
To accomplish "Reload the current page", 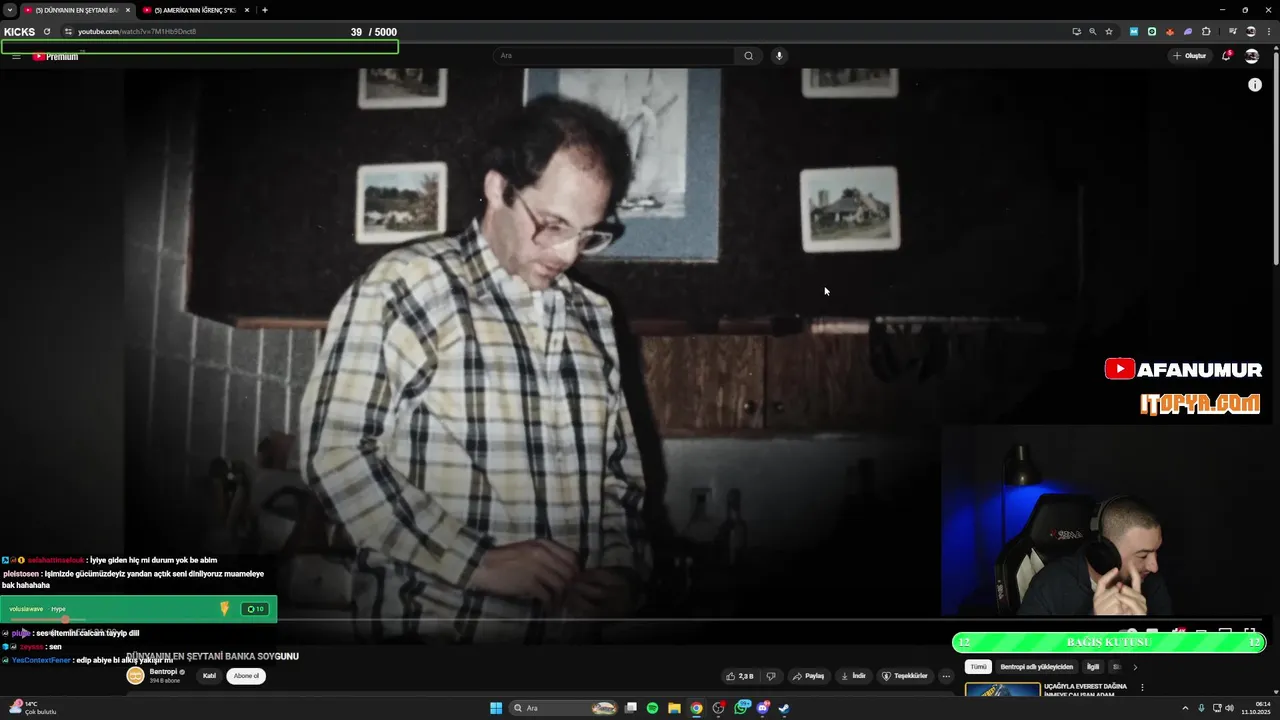I will click(x=47, y=32).
